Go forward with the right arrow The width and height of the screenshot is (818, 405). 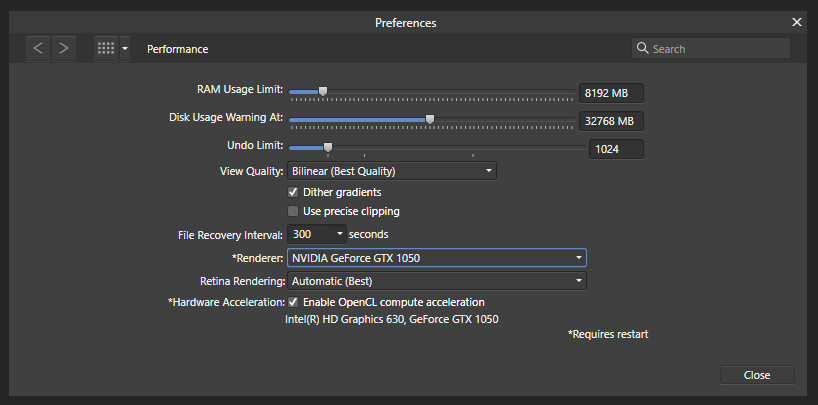(64, 49)
